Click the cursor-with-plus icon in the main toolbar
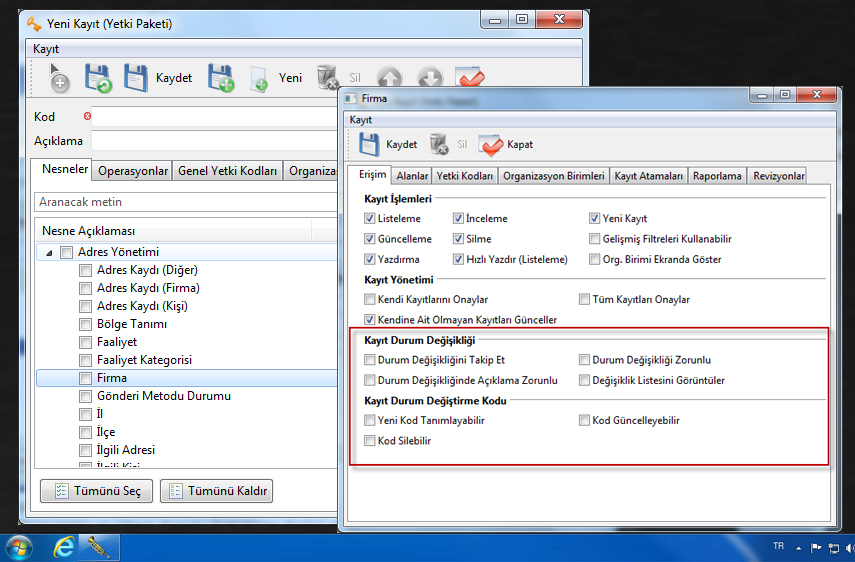Image resolution: width=855 pixels, height=562 pixels. pos(58,78)
